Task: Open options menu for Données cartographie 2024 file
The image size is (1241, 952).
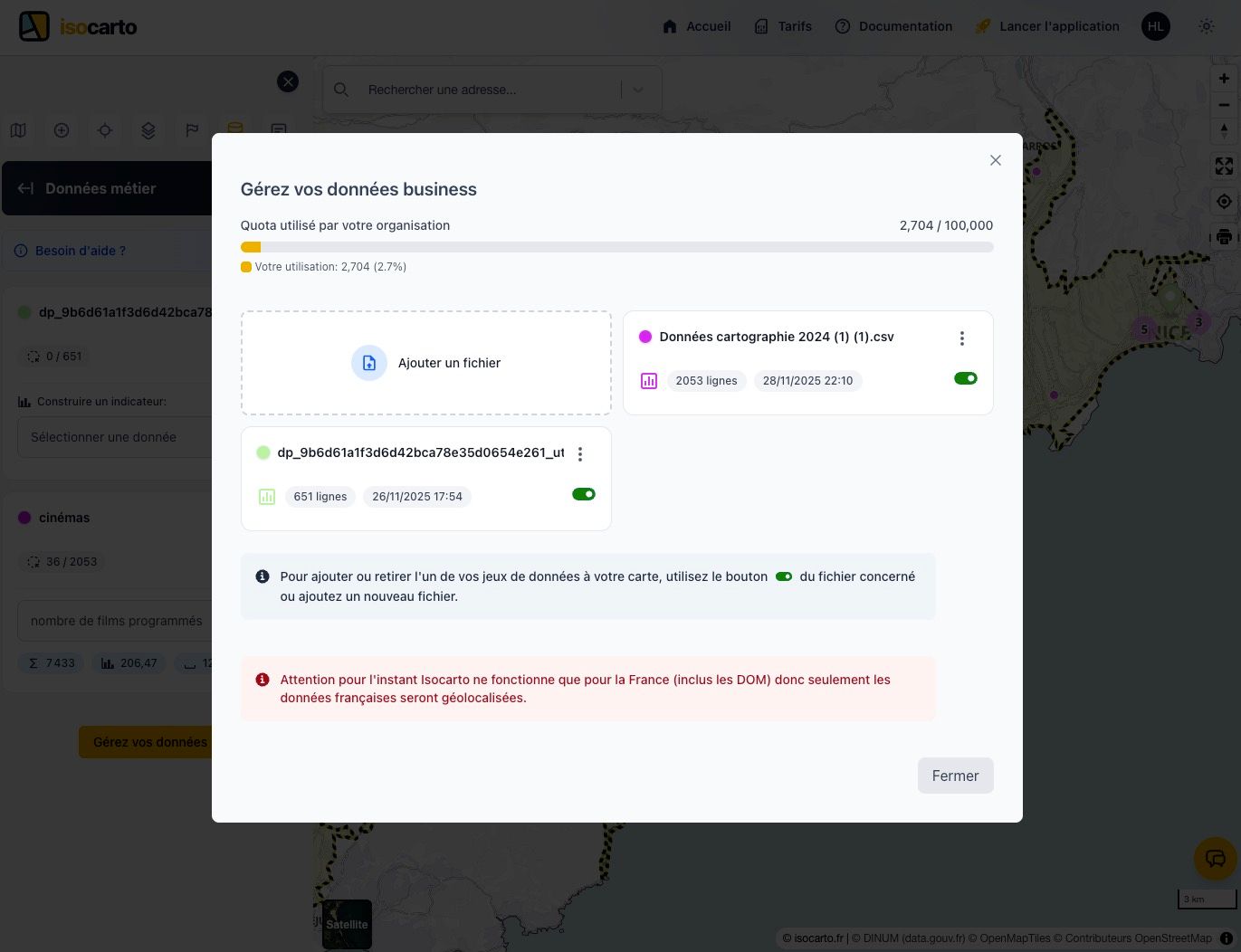Action: point(961,338)
